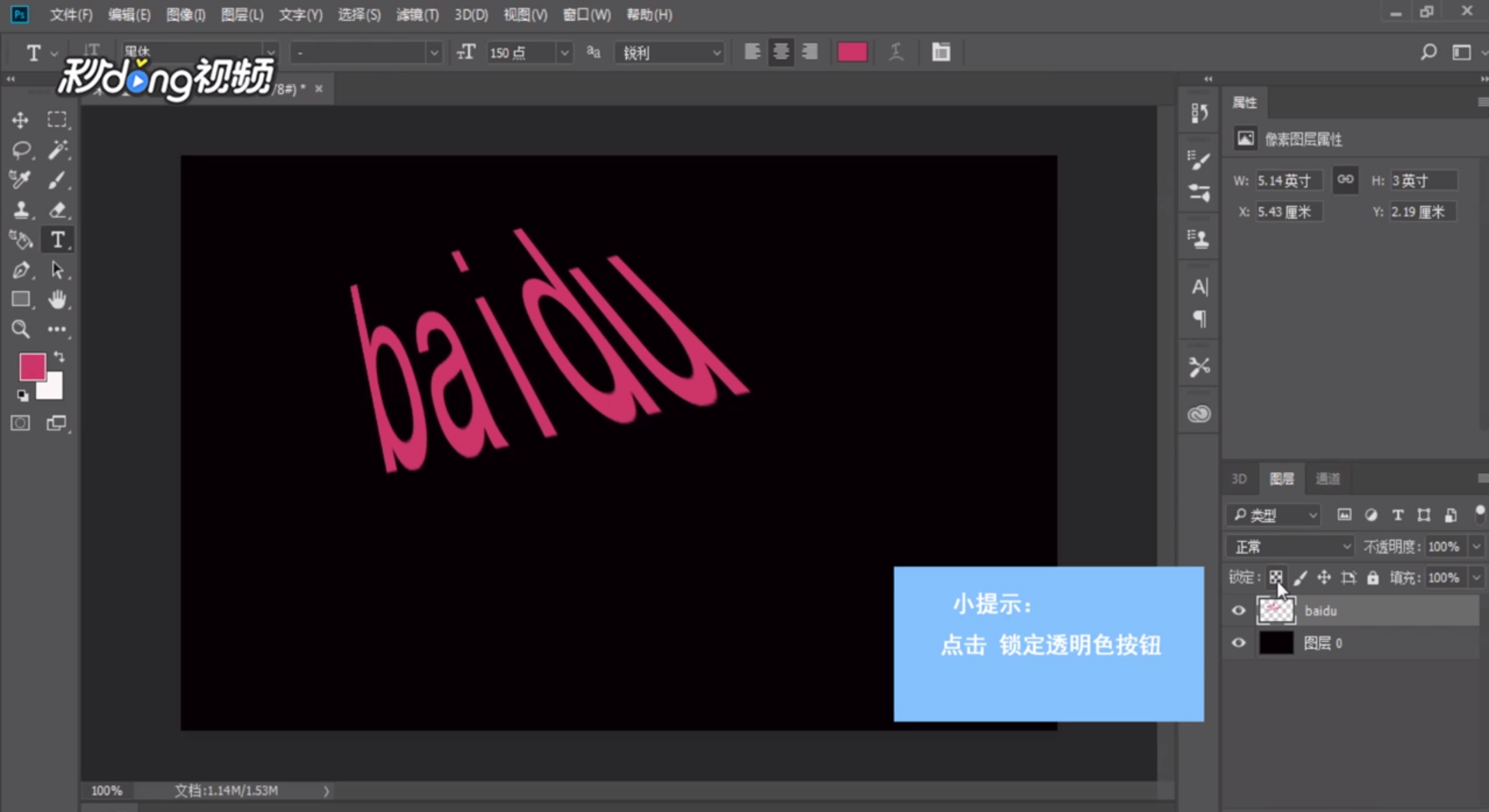Click the baidu layer thumbnail

pyautogui.click(x=1276, y=610)
